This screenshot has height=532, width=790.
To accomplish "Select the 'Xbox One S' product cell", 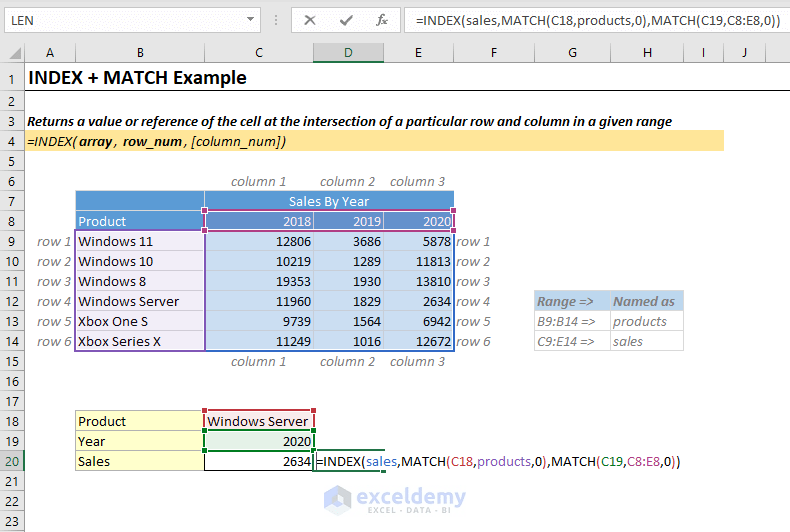I will point(140,321).
